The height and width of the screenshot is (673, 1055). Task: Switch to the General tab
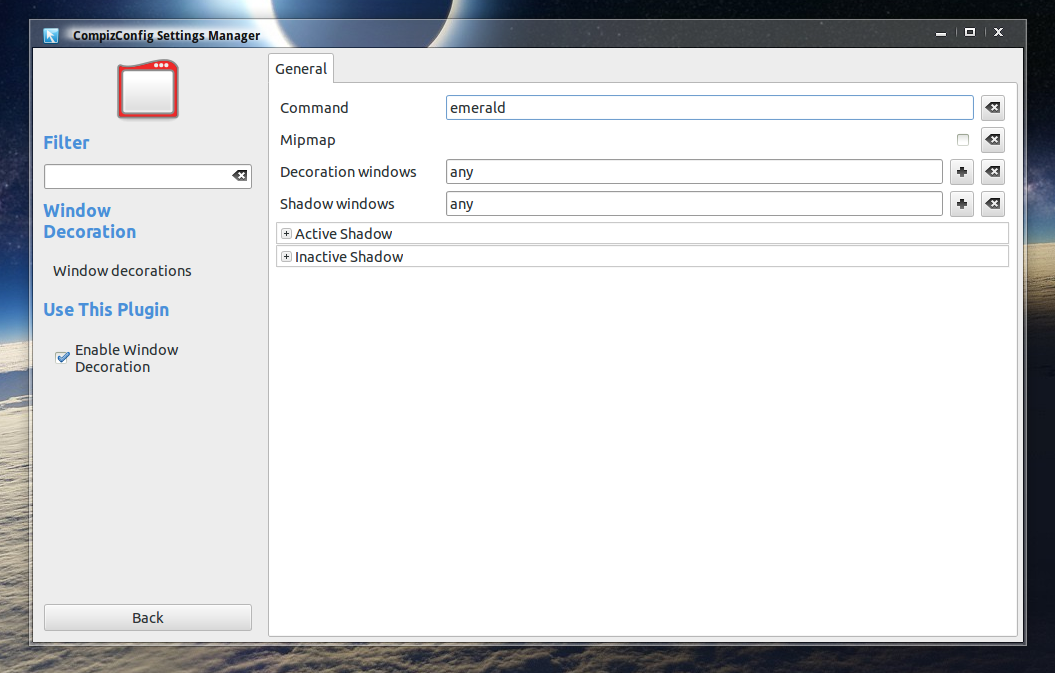tap(301, 69)
